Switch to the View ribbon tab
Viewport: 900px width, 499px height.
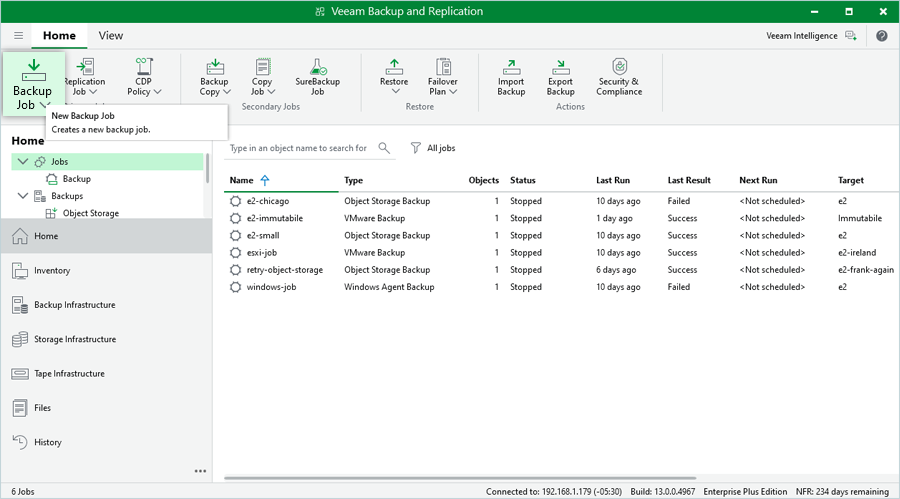coord(111,35)
